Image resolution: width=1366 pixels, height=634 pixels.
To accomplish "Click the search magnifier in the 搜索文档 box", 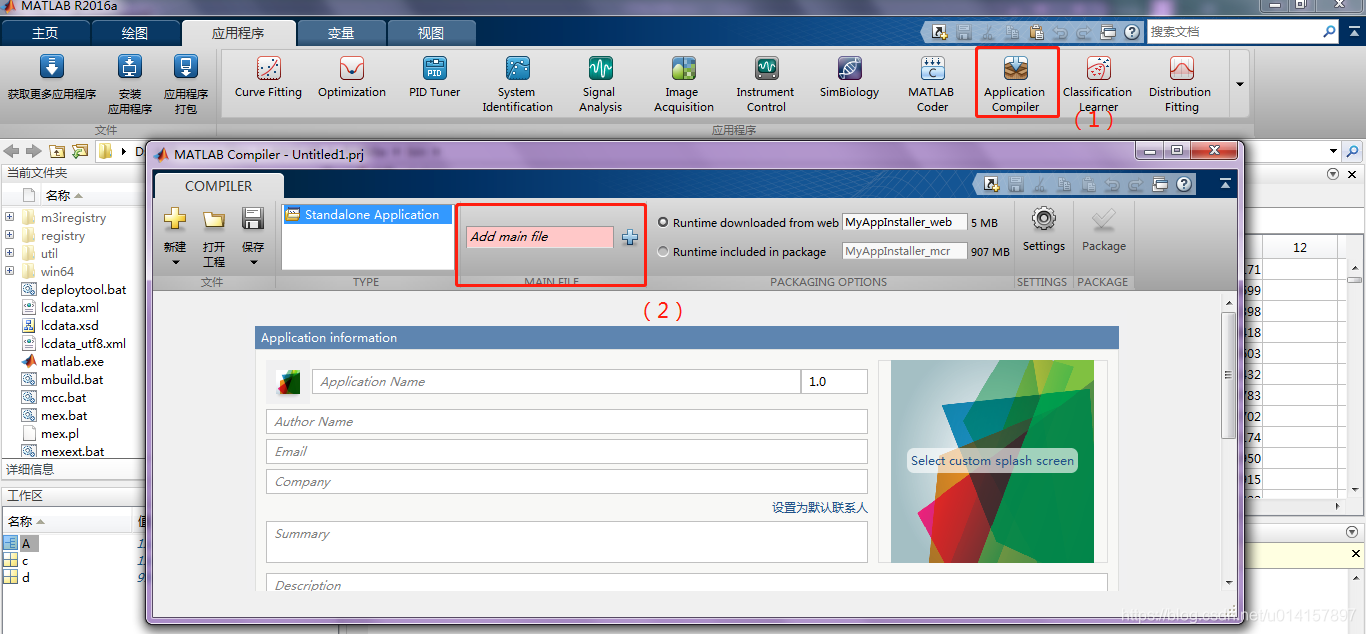I will 1329,32.
